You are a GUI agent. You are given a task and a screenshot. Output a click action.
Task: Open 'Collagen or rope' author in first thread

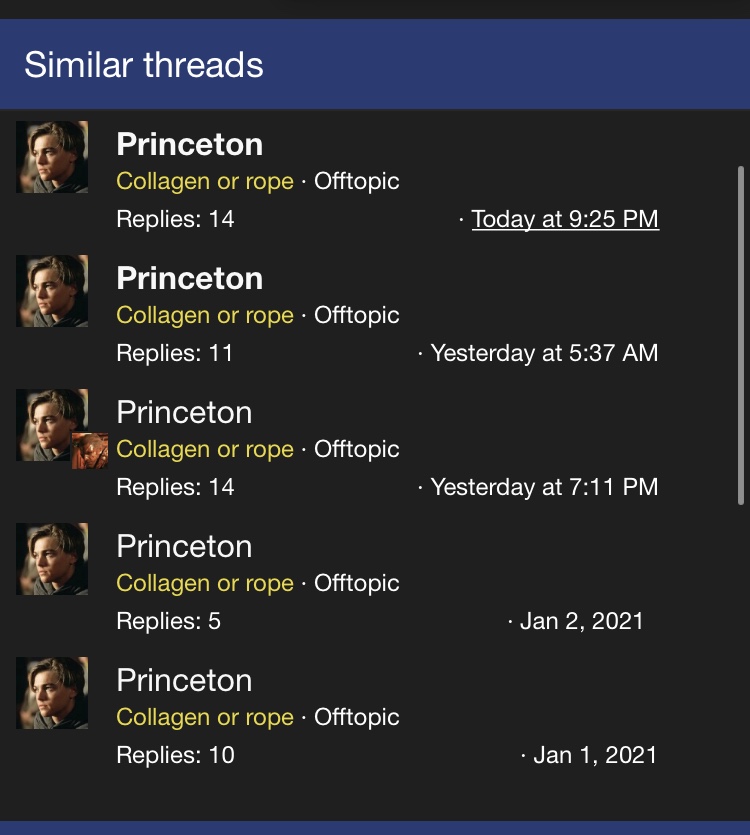click(x=205, y=182)
